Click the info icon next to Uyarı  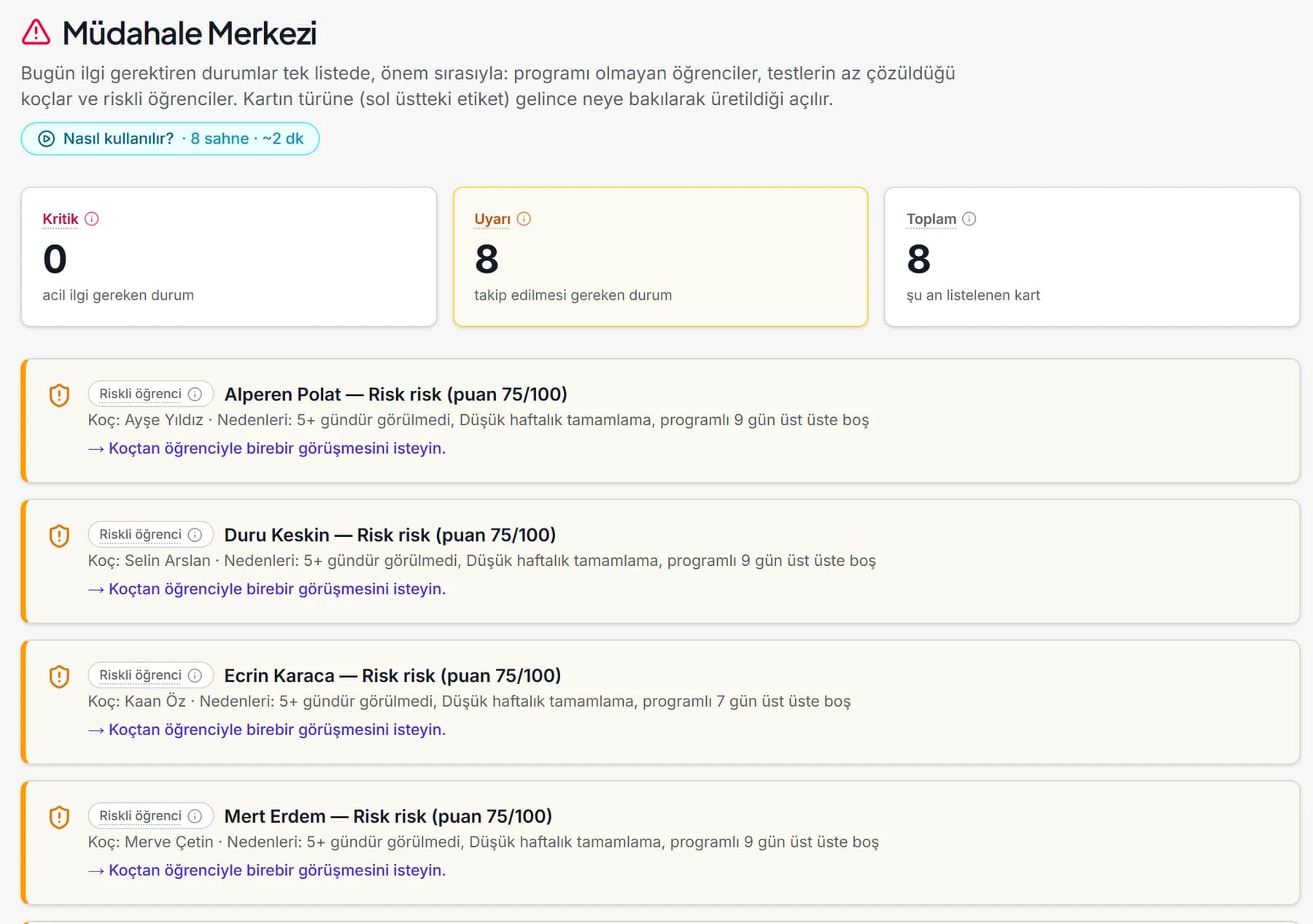coord(524,219)
